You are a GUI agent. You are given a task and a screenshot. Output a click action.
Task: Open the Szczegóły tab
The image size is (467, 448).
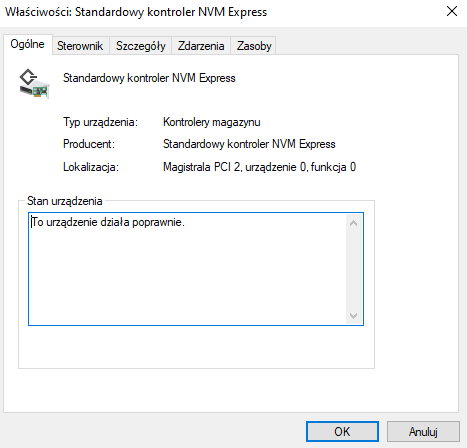point(140,46)
